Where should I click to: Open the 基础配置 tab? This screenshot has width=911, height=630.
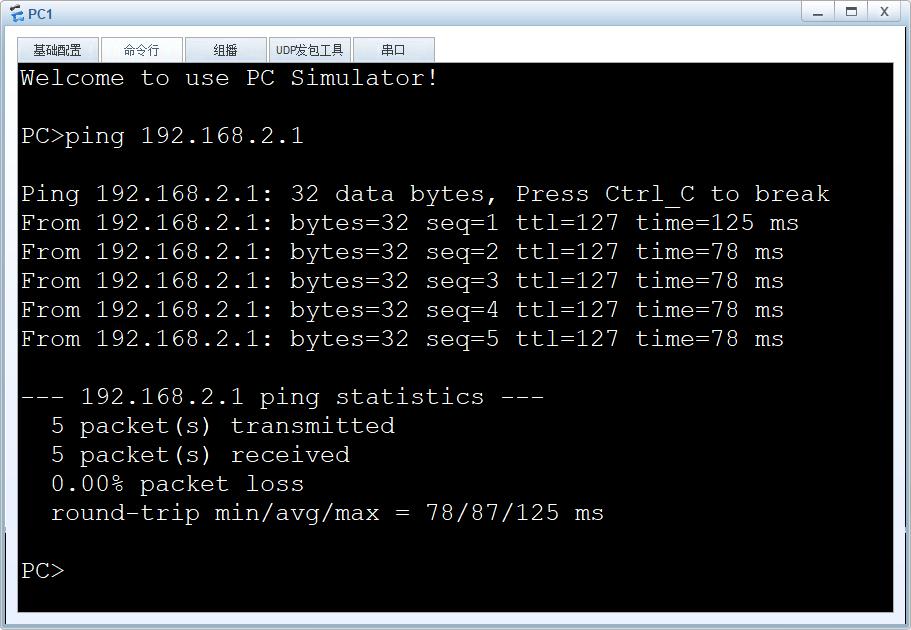tap(57, 50)
